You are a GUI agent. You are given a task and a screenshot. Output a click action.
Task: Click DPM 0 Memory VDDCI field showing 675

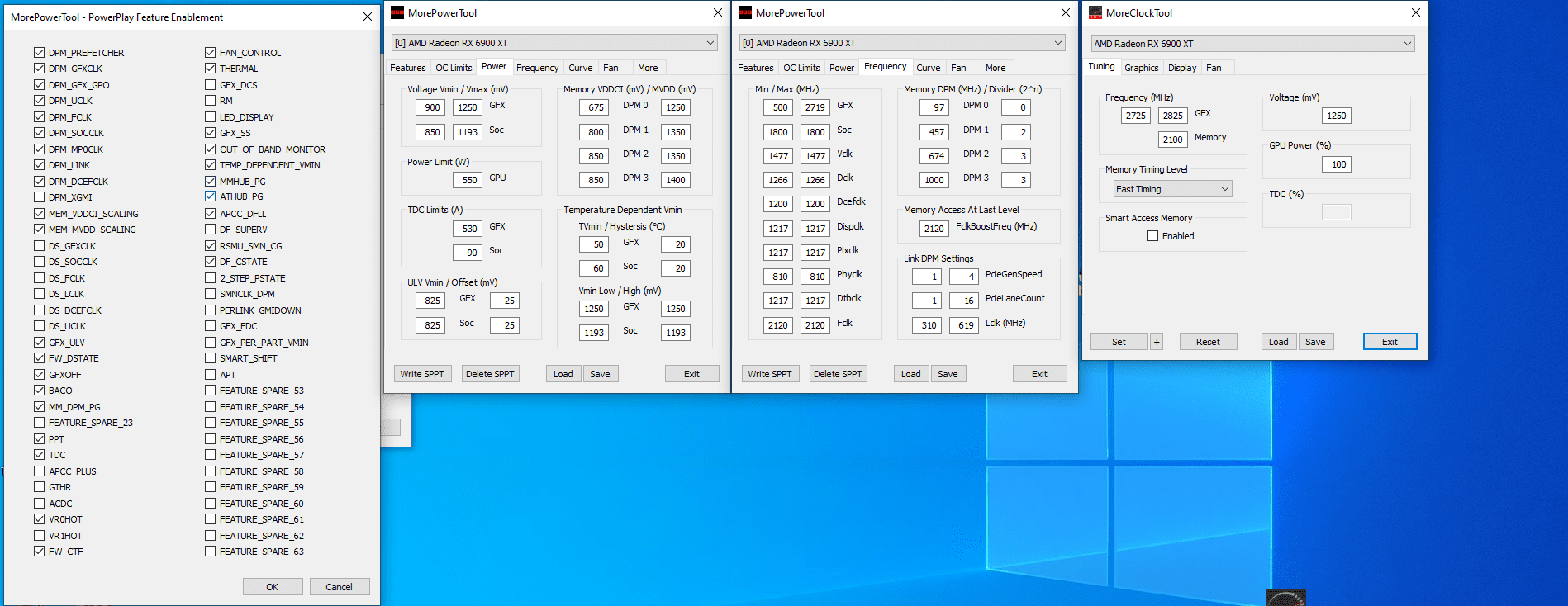(594, 107)
